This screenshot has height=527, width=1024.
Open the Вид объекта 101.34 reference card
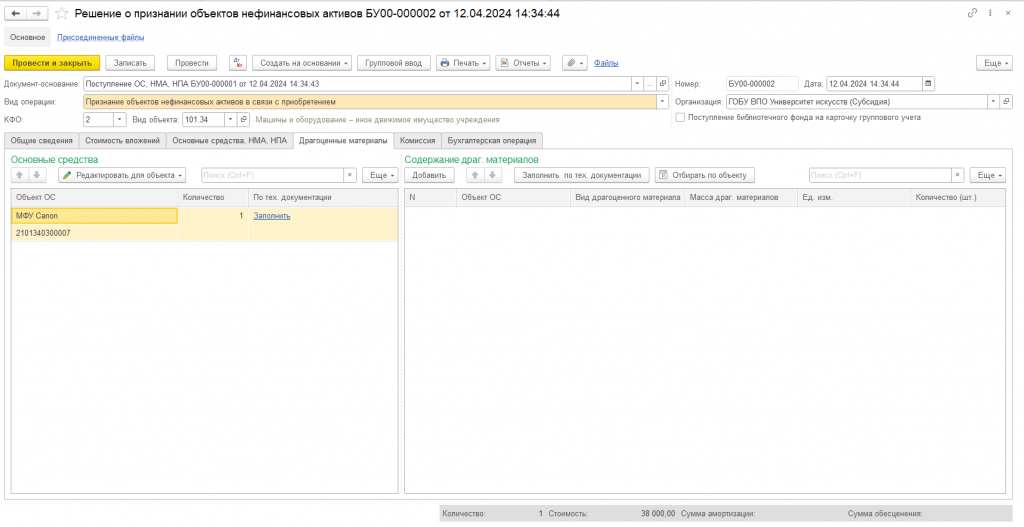pyautogui.click(x=244, y=120)
